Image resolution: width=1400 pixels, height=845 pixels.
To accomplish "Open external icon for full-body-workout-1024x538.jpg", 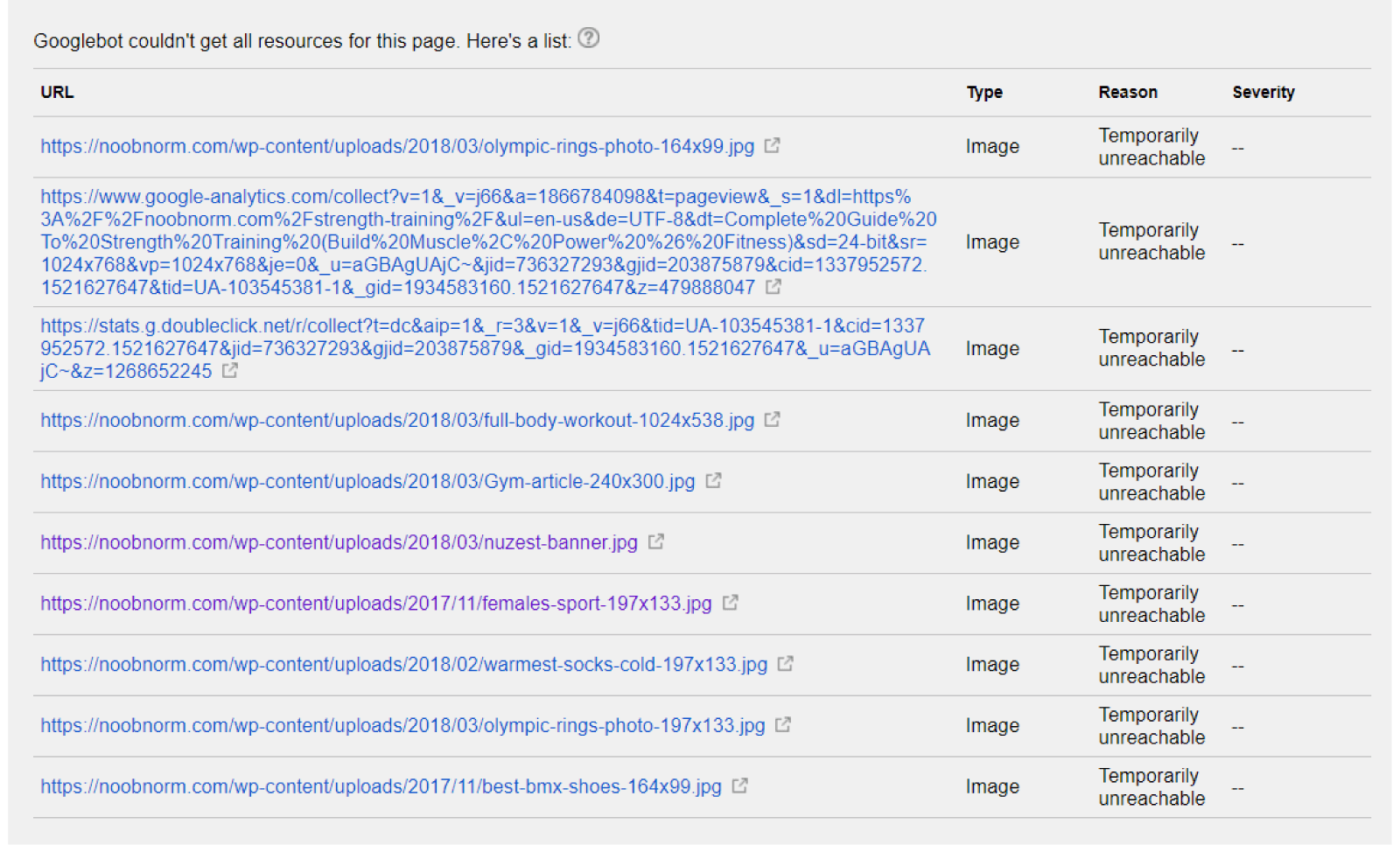I will coord(772,419).
